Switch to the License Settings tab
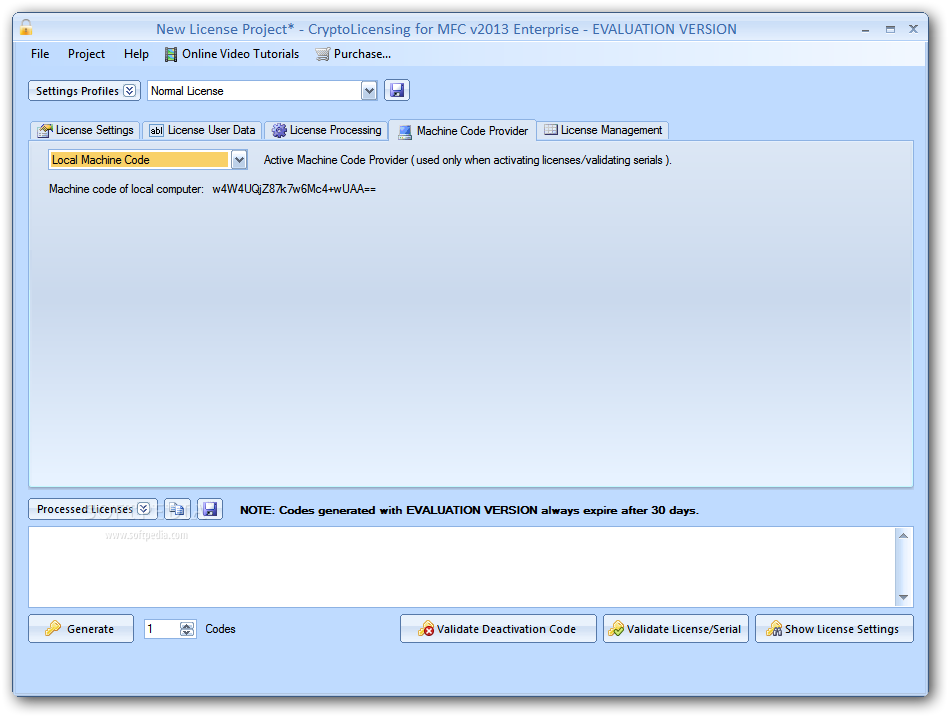The width and height of the screenshot is (949, 717). 85,130
